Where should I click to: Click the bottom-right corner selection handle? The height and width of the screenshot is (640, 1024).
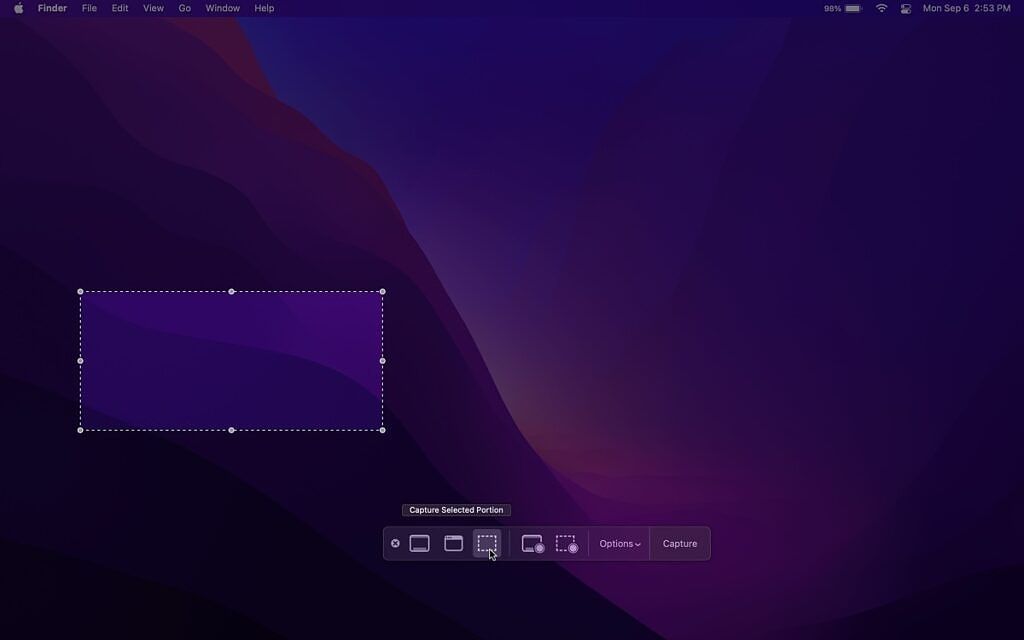pos(382,429)
